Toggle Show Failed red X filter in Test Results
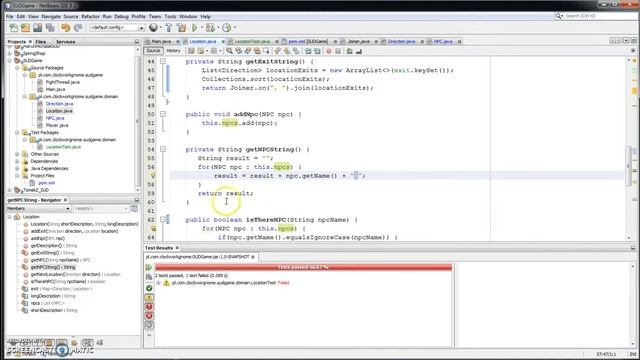The height and width of the screenshot is (360, 640). point(149,316)
